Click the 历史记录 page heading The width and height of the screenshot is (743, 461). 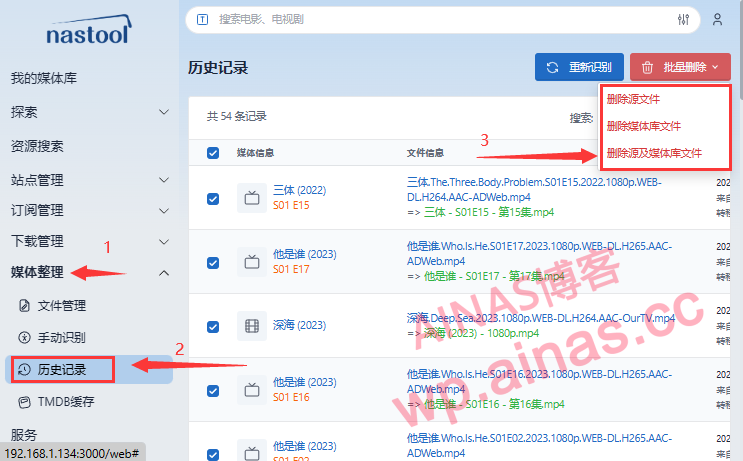(x=218, y=68)
